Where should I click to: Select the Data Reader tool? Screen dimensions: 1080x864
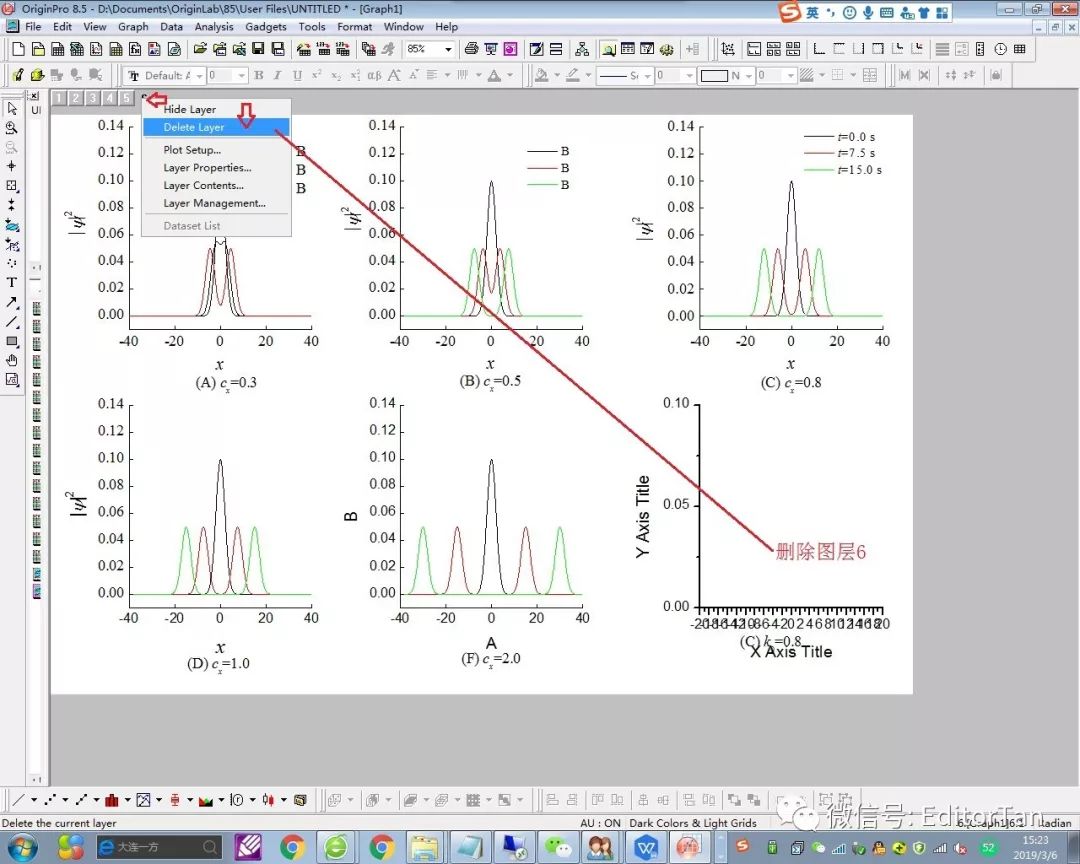pyautogui.click(x=12, y=185)
